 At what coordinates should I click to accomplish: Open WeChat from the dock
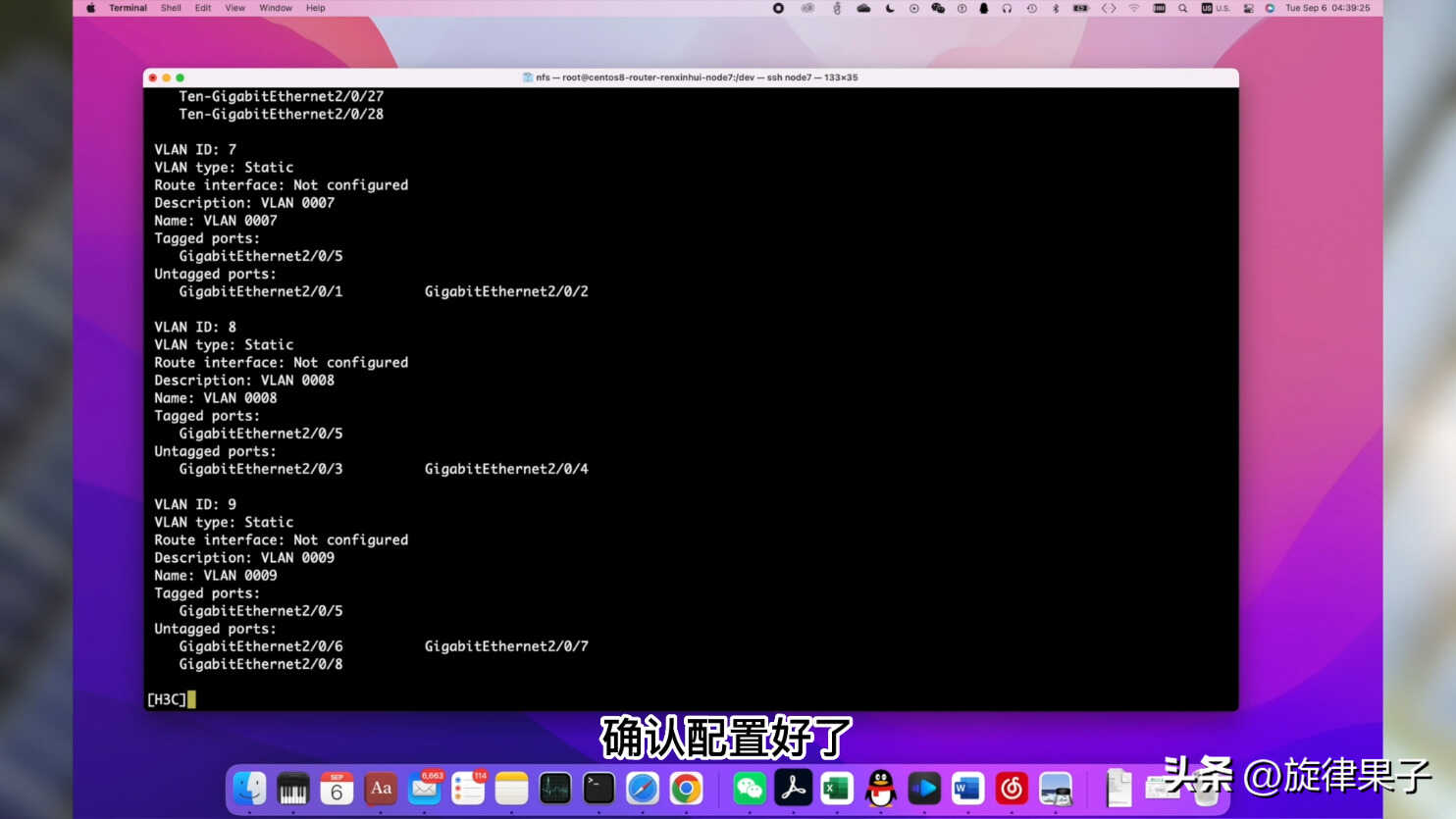tap(751, 789)
